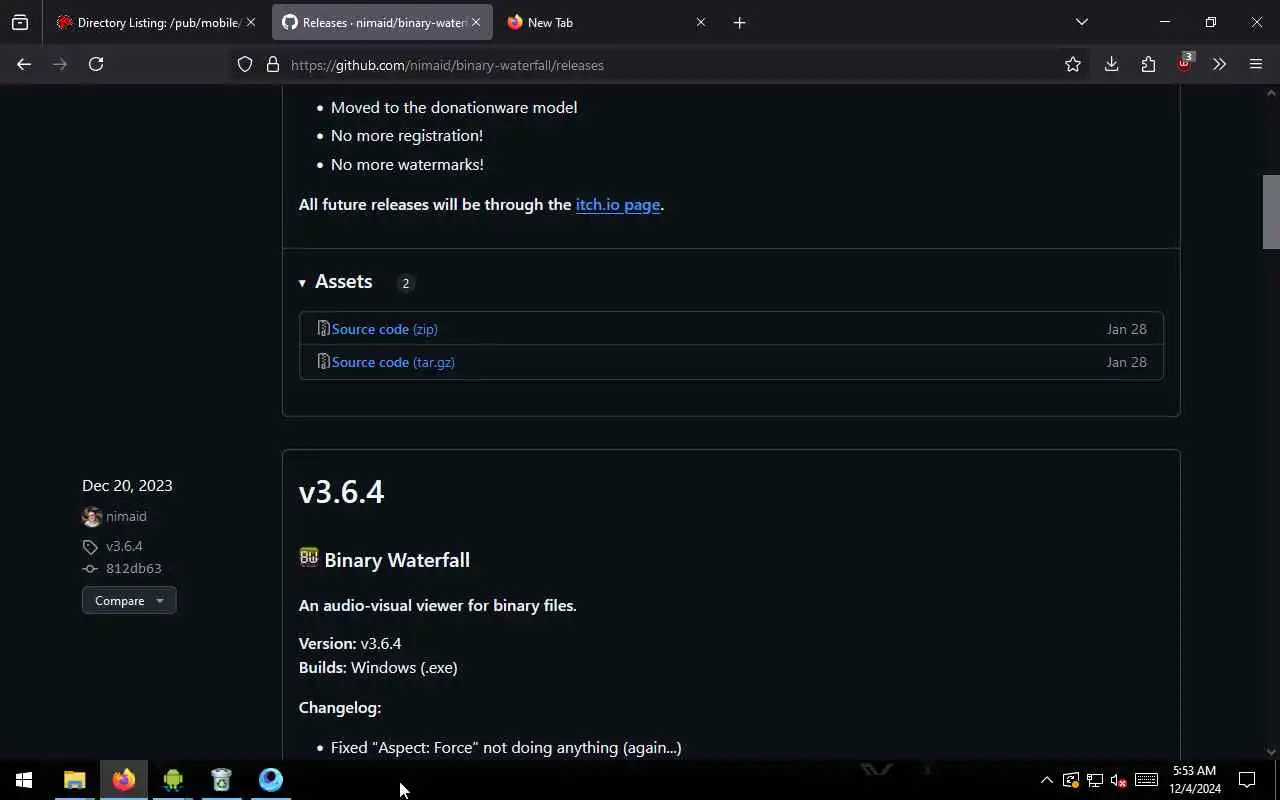Open the list all tabs dropdown
Screen dimensions: 1280x800
click(x=1081, y=22)
